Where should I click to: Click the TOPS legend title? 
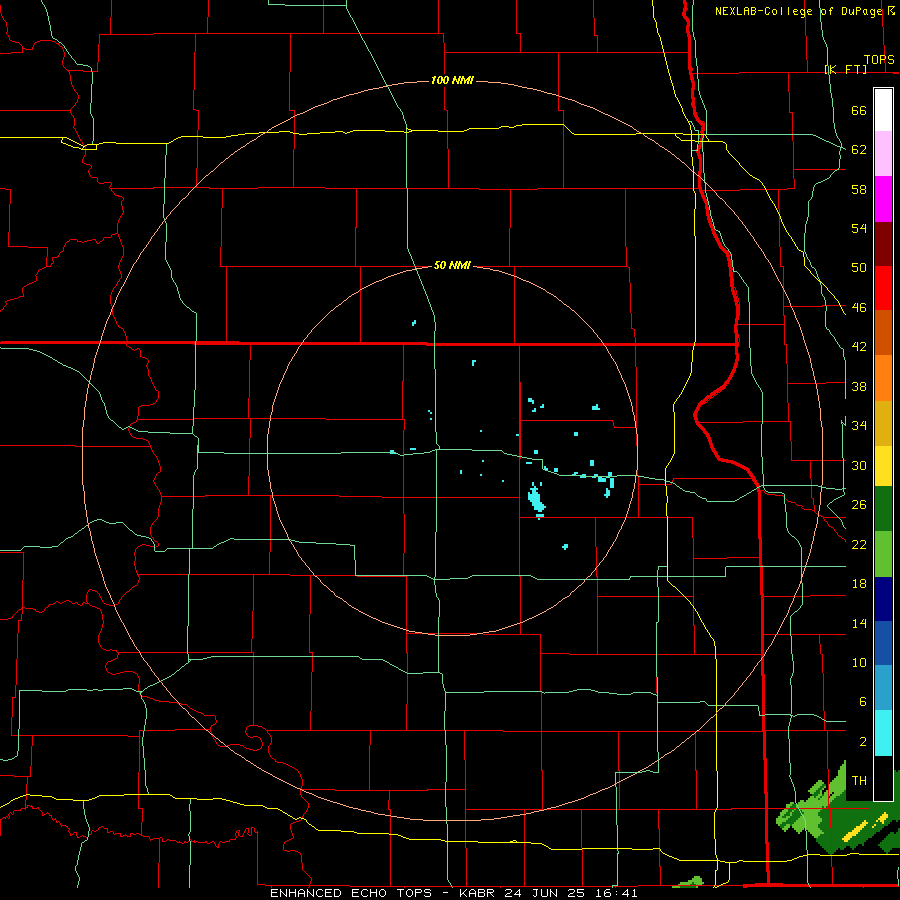point(879,60)
